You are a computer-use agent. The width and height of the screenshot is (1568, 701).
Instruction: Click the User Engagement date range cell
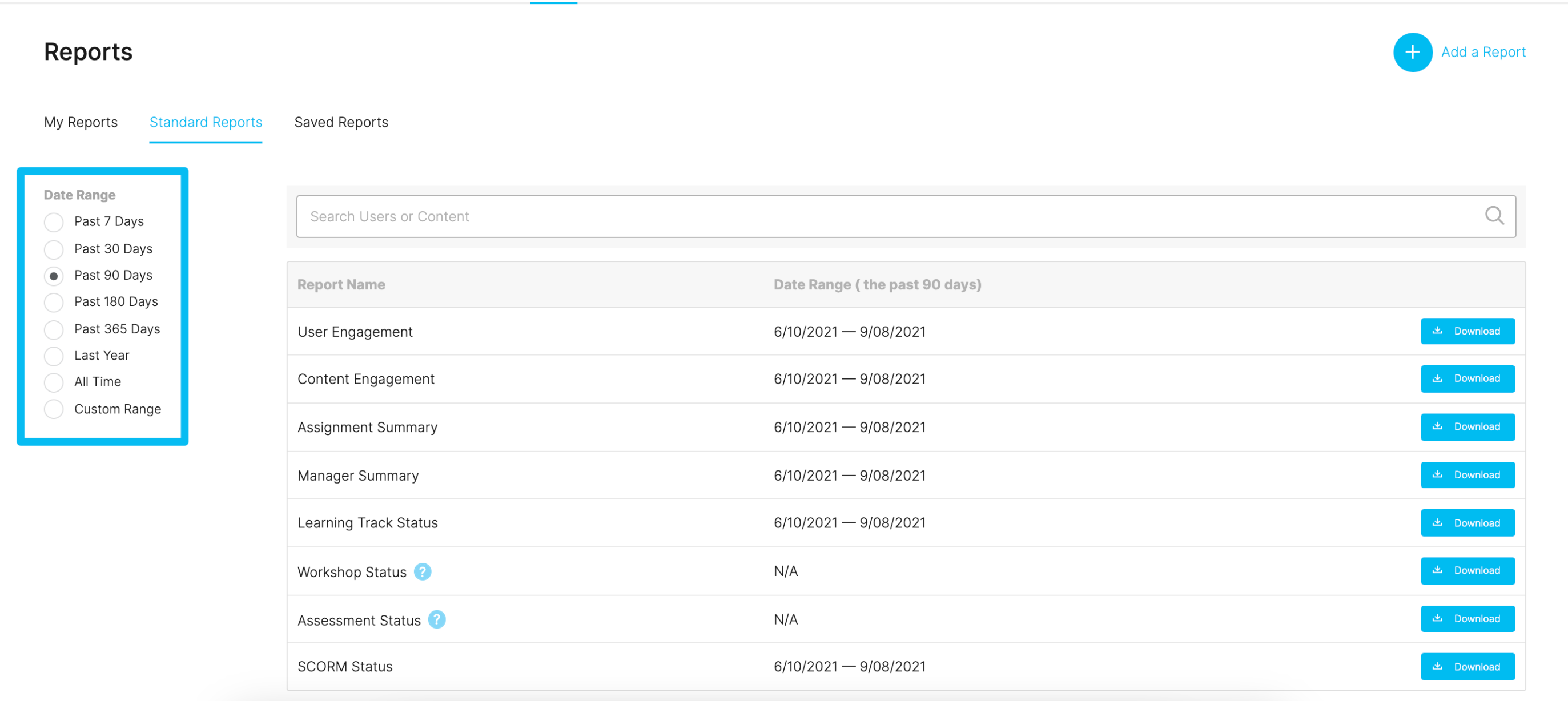click(x=849, y=332)
